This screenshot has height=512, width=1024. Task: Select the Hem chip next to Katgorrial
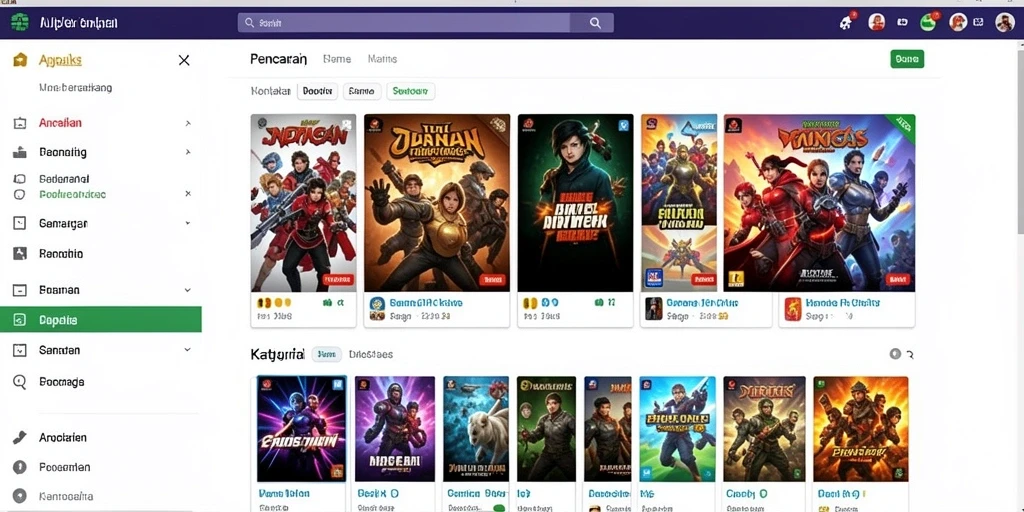click(327, 355)
